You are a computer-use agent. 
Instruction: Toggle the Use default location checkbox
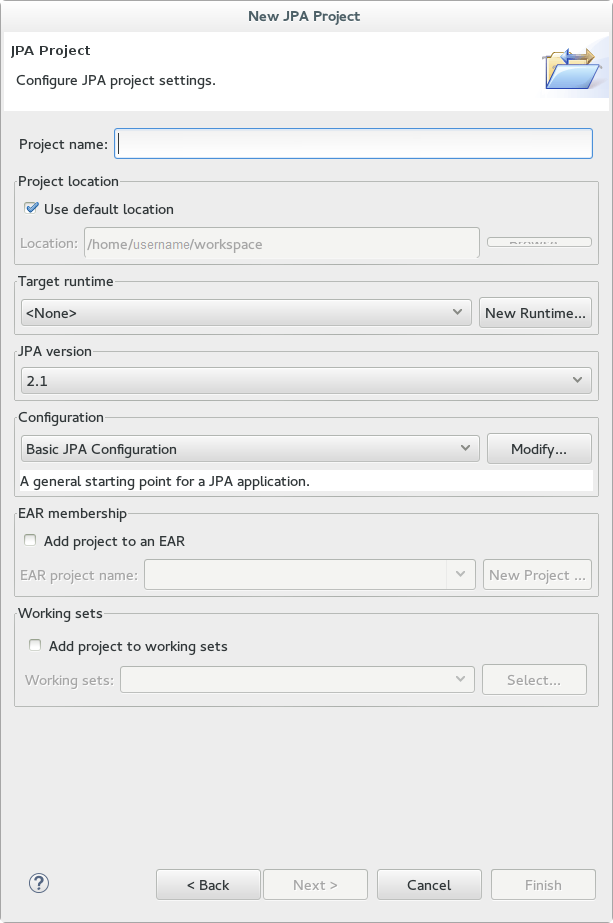[31, 209]
